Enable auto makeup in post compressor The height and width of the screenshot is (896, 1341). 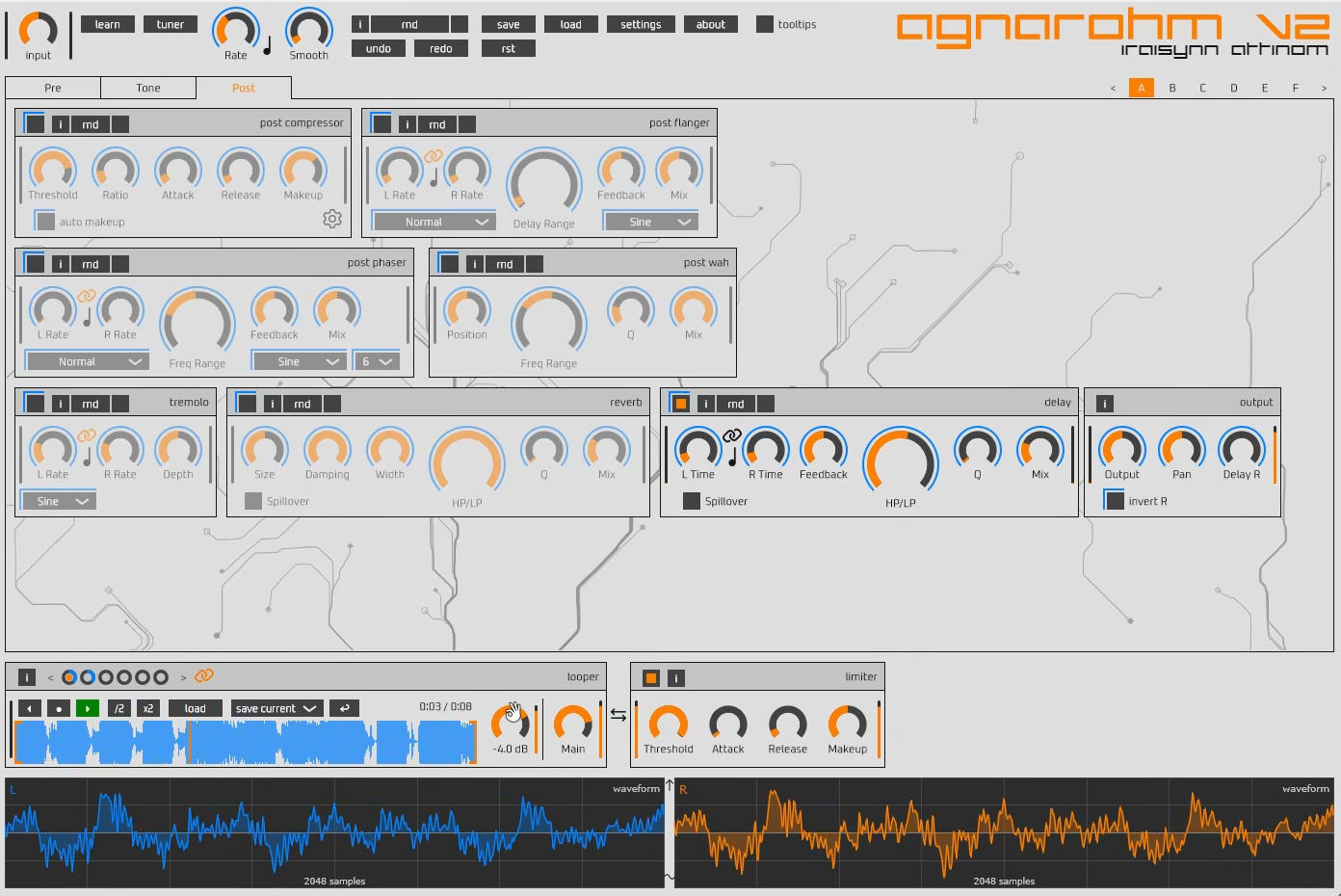(x=44, y=222)
